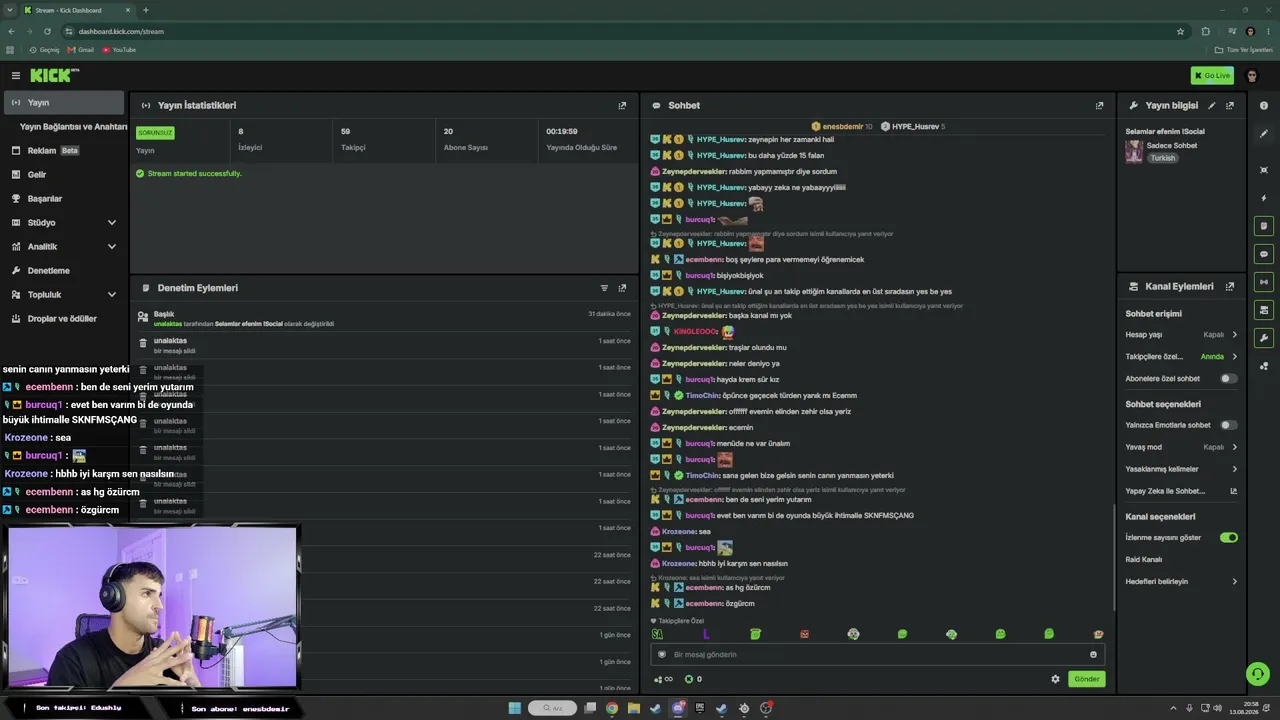This screenshot has width=1280, height=720.
Task: Click the Turkish language tag
Action: coord(1162,158)
